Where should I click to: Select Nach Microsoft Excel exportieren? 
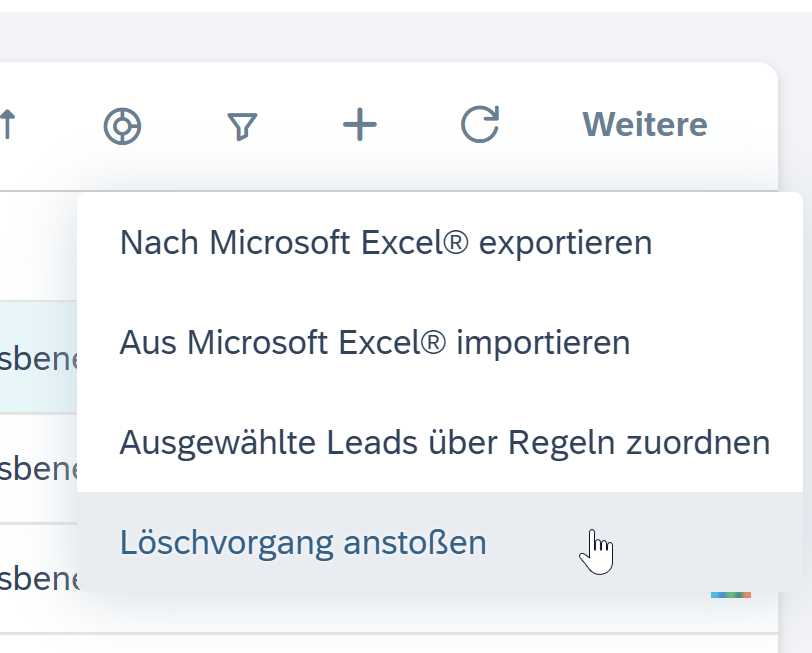point(385,242)
